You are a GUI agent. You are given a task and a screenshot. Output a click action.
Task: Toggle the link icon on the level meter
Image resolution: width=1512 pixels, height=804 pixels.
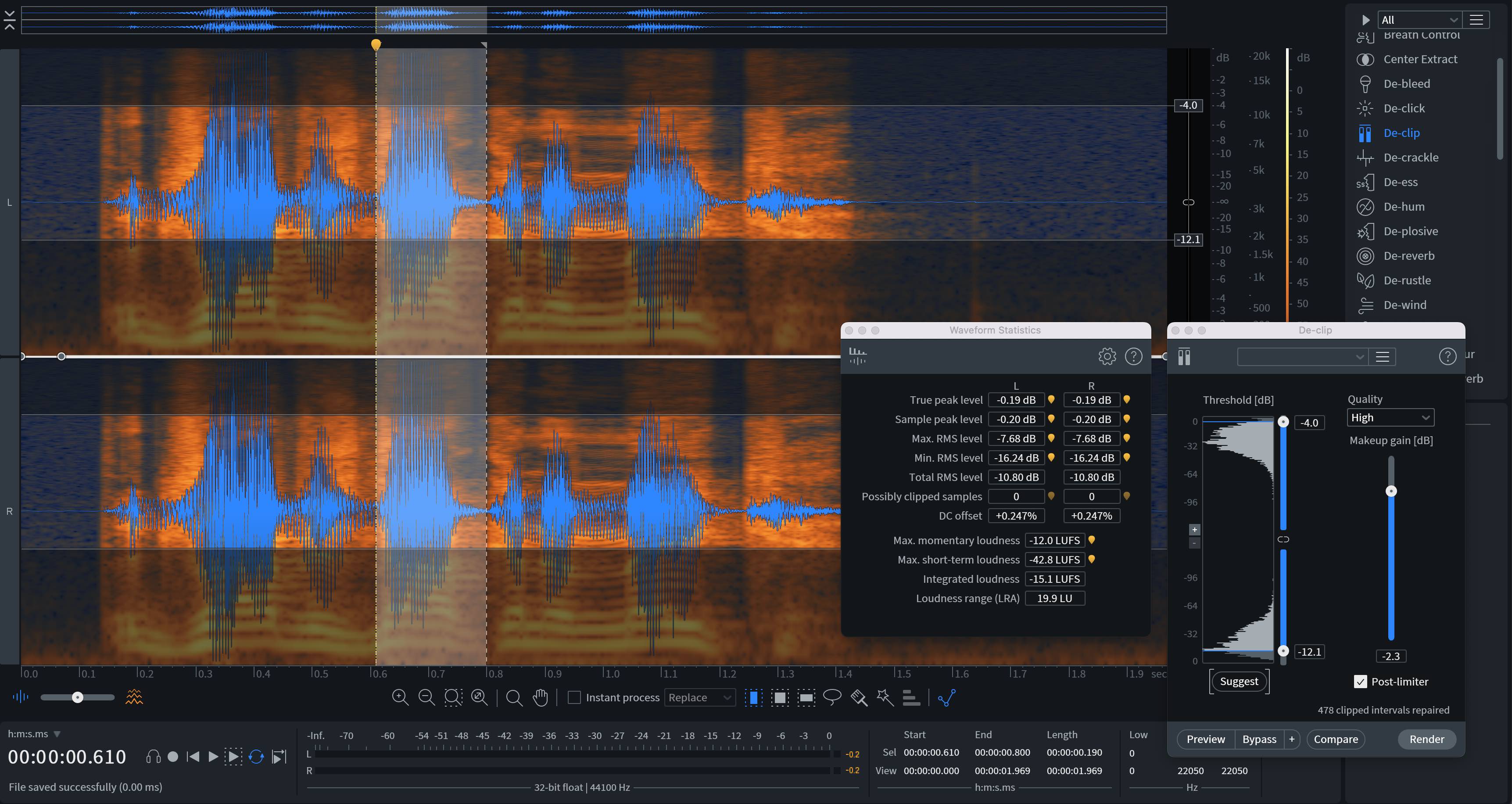[x=1188, y=202]
